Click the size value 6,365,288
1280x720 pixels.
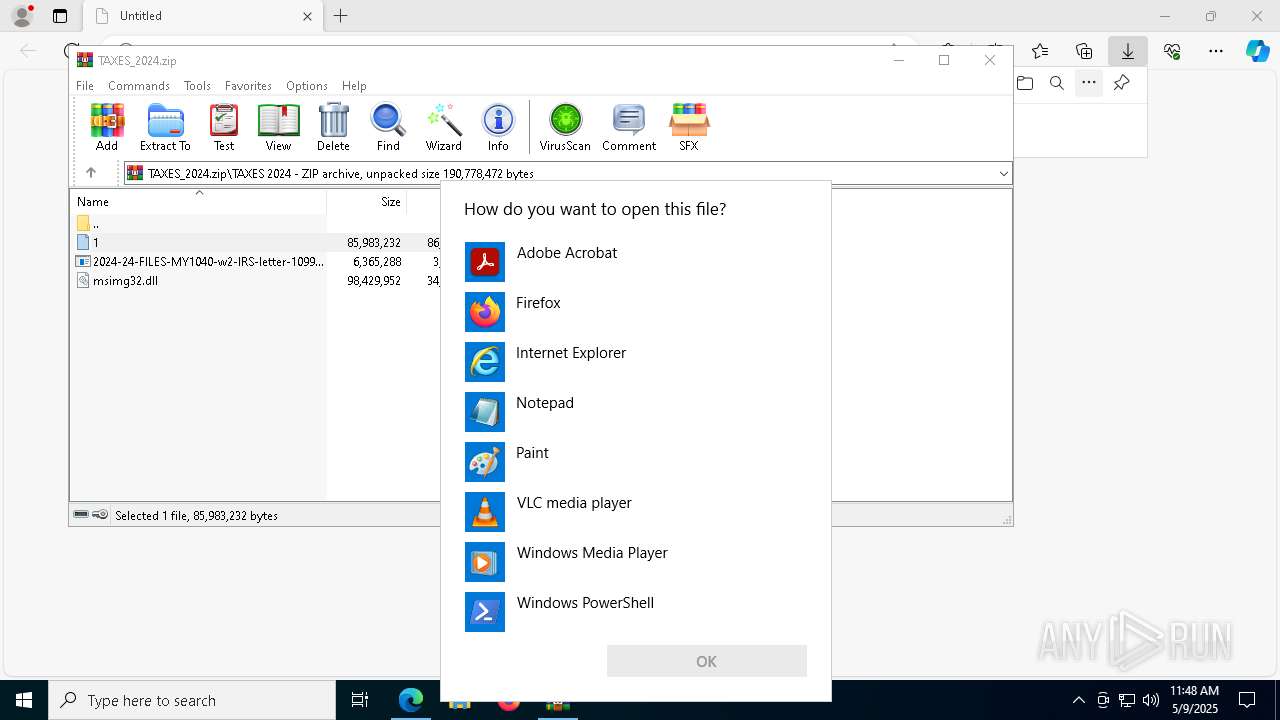coord(377,262)
